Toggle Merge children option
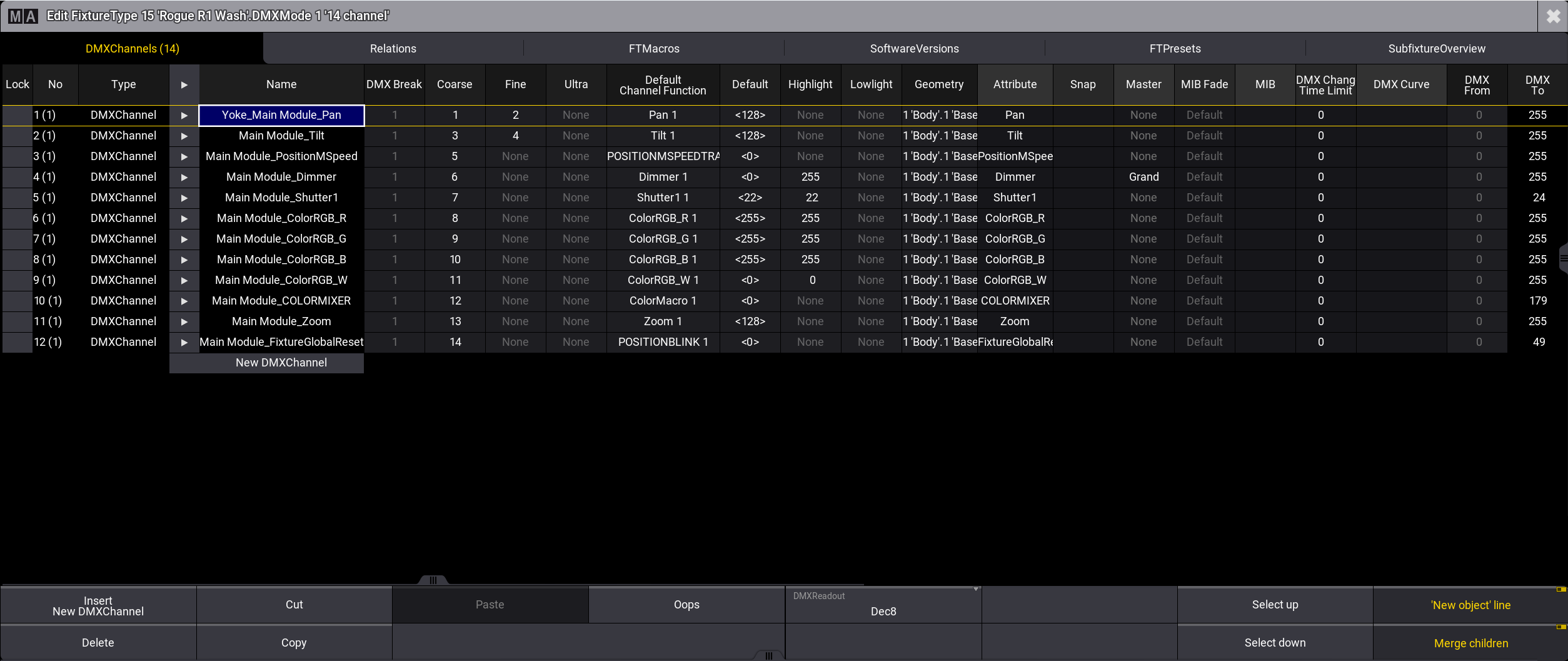This screenshot has height=661, width=1568. click(1470, 643)
